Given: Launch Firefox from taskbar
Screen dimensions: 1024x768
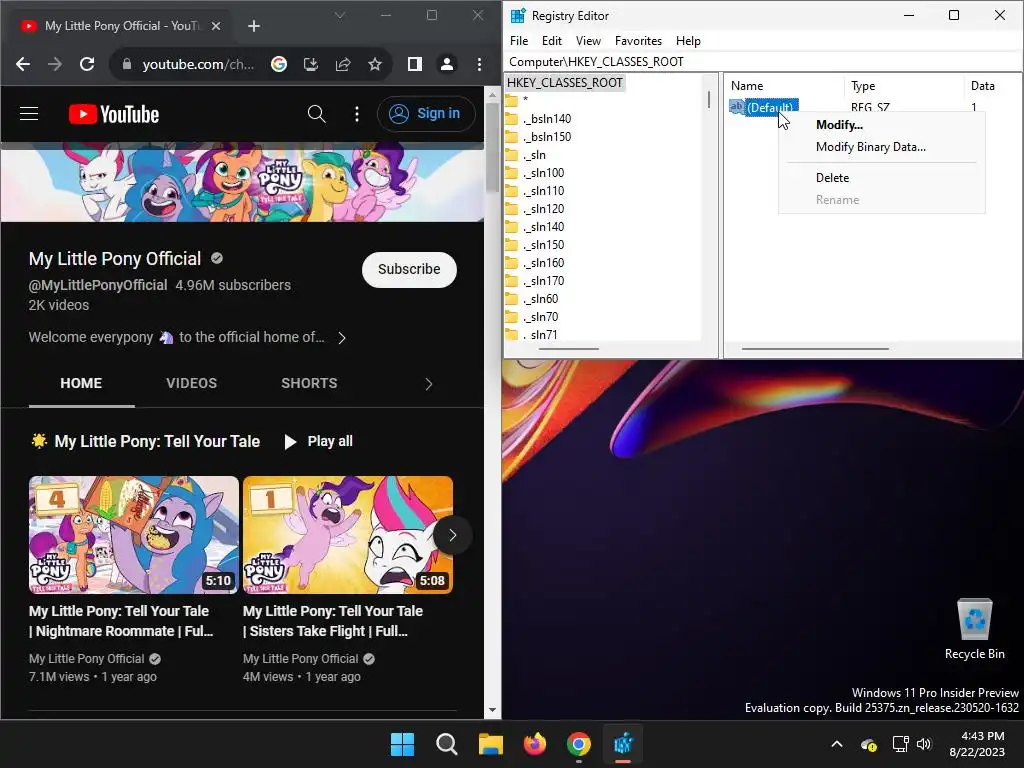Looking at the screenshot, I should (x=535, y=744).
